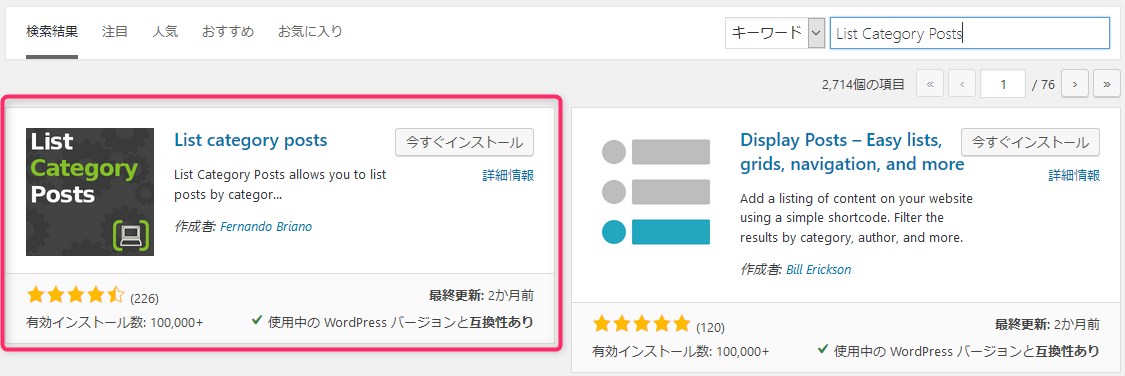Go to the next results page (›)
Screen dimensions: 1125x376
[x=1075, y=84]
